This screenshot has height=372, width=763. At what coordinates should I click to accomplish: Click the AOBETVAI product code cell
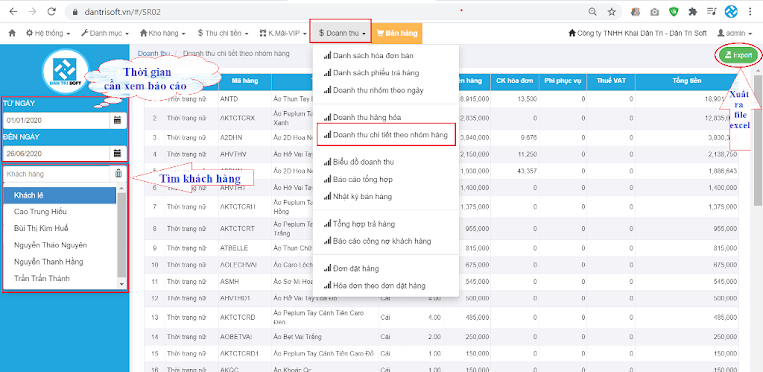tap(245, 336)
